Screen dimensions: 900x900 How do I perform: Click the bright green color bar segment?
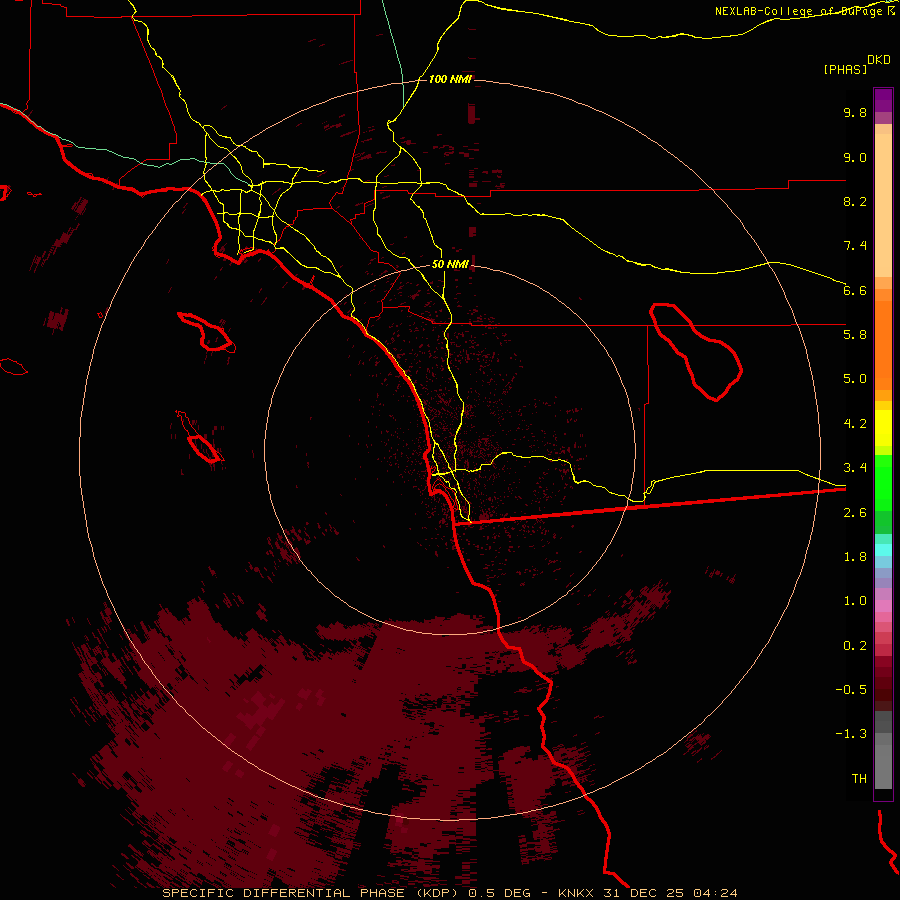[883, 482]
